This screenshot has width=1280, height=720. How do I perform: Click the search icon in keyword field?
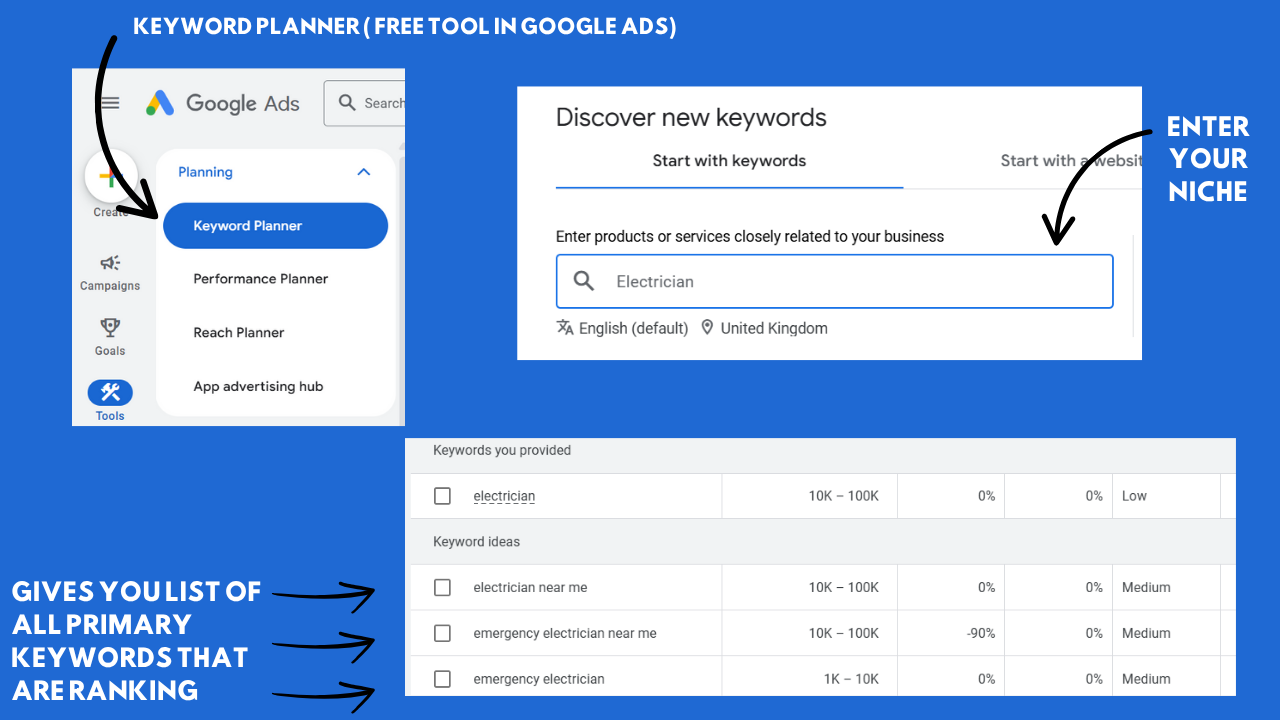[x=584, y=281]
